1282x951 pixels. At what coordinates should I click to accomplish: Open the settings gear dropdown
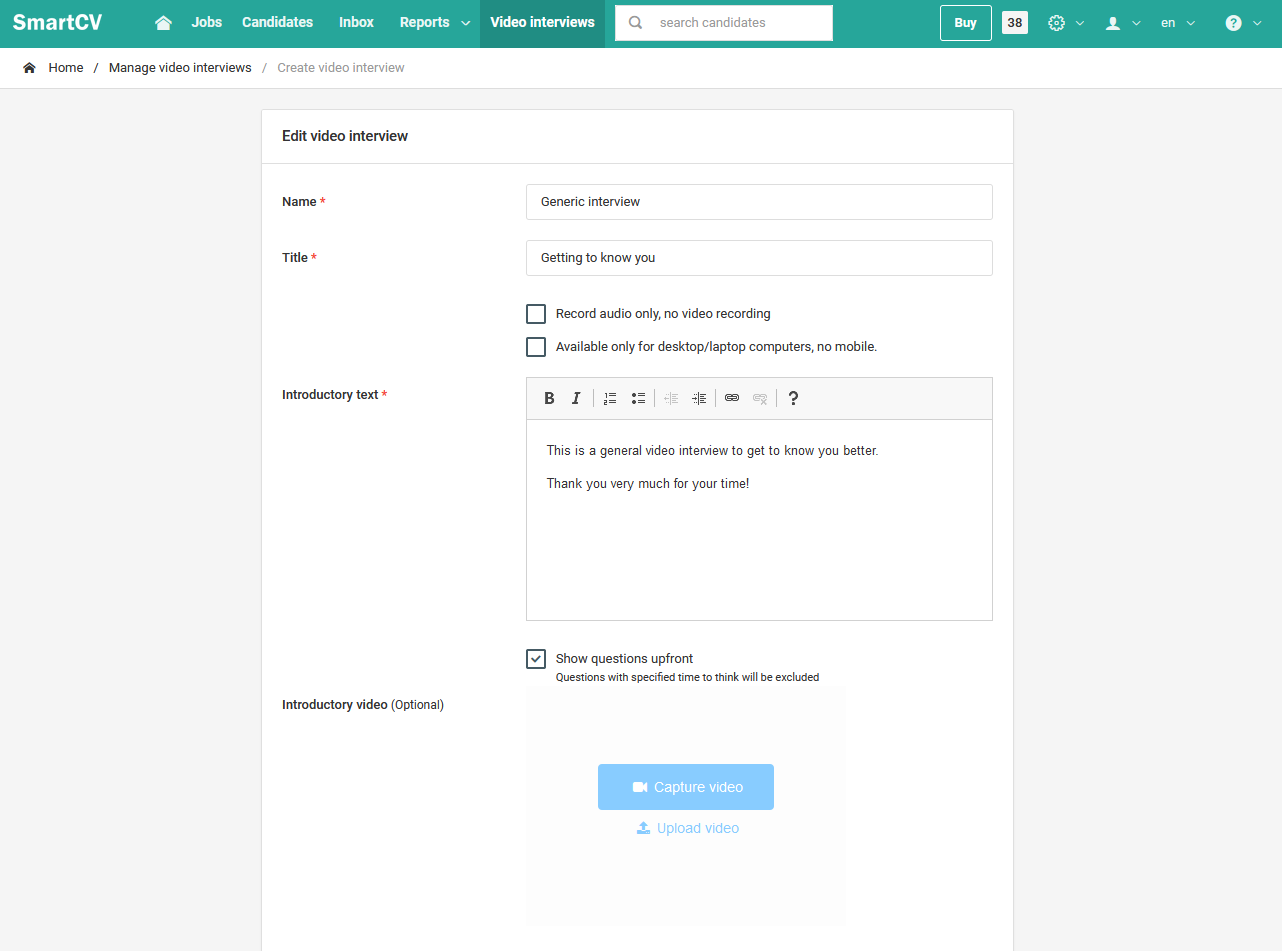[x=1066, y=23]
